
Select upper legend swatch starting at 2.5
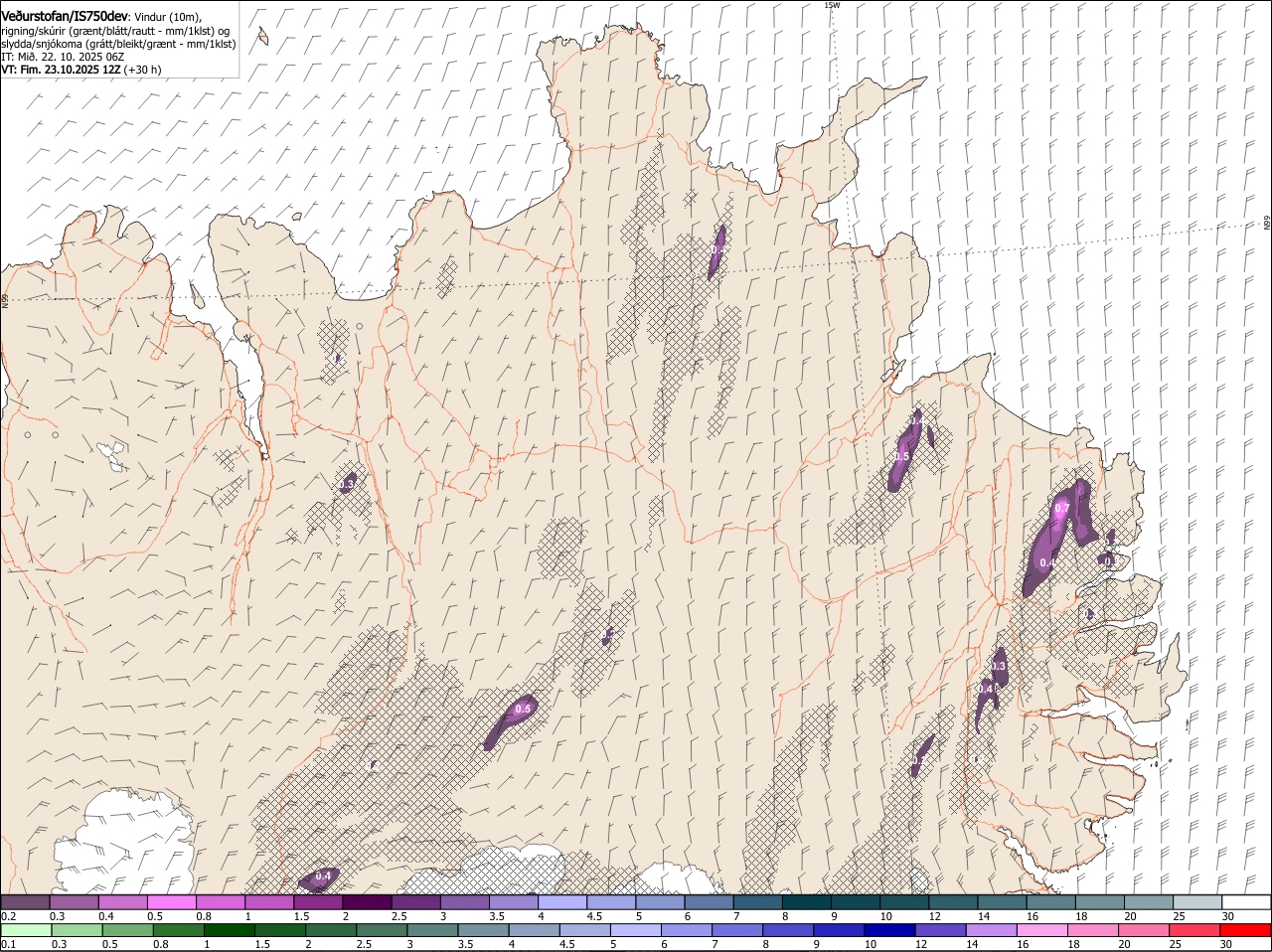[x=415, y=902]
